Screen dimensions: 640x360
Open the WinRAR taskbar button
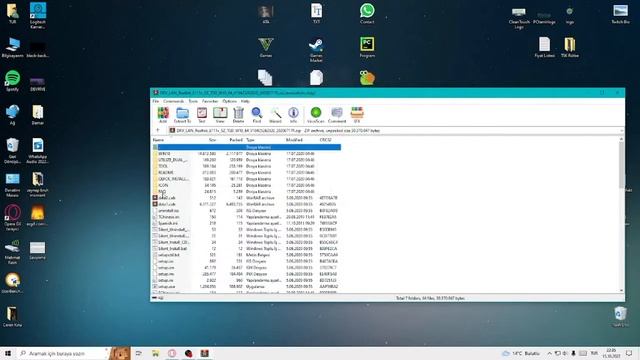point(204,353)
